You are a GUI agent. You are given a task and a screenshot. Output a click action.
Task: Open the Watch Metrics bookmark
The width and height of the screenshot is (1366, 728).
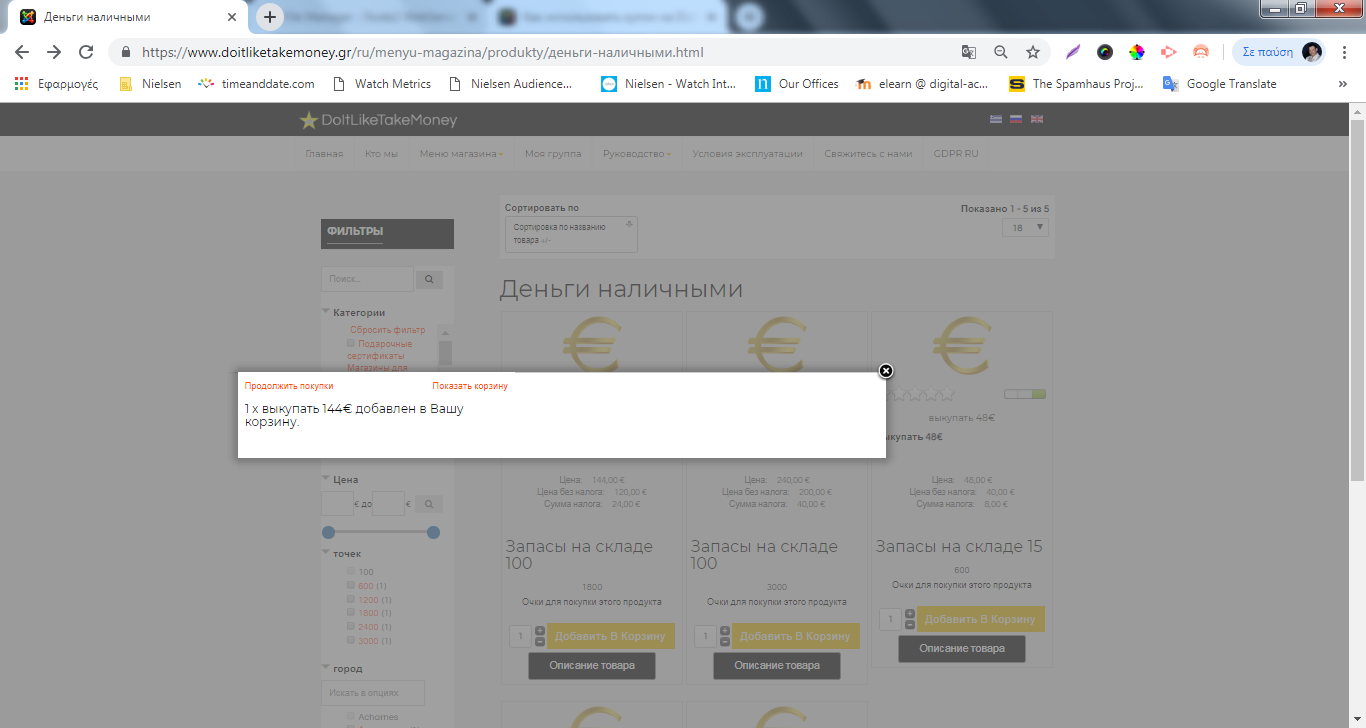(381, 84)
